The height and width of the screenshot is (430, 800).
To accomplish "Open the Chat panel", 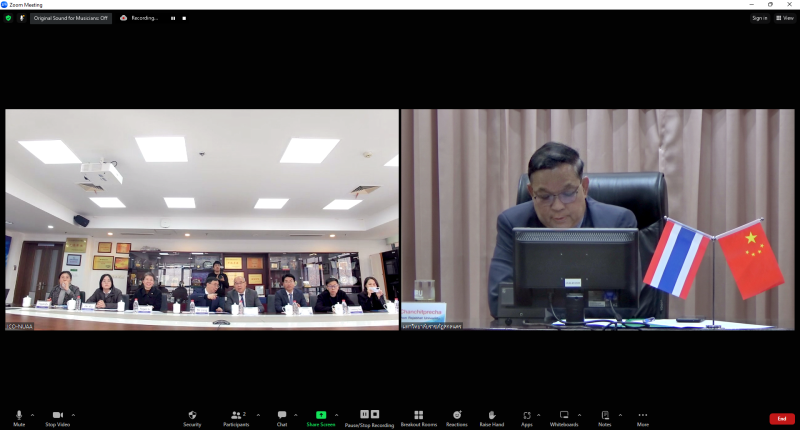I will (x=282, y=415).
